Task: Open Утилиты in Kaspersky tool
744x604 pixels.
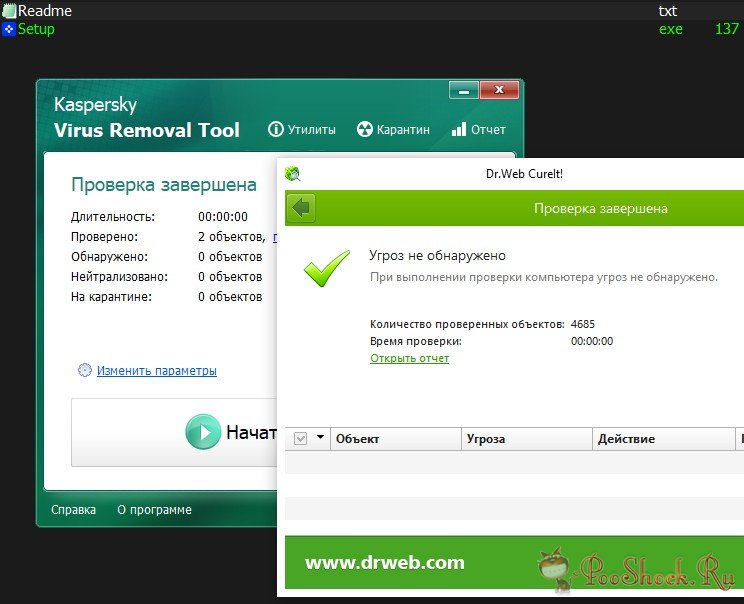Action: coord(302,129)
